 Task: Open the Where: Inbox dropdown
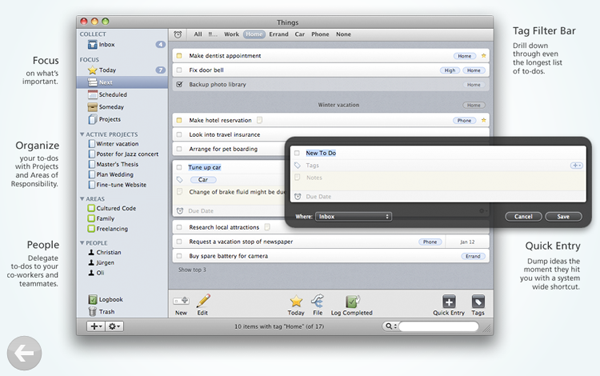click(353, 216)
